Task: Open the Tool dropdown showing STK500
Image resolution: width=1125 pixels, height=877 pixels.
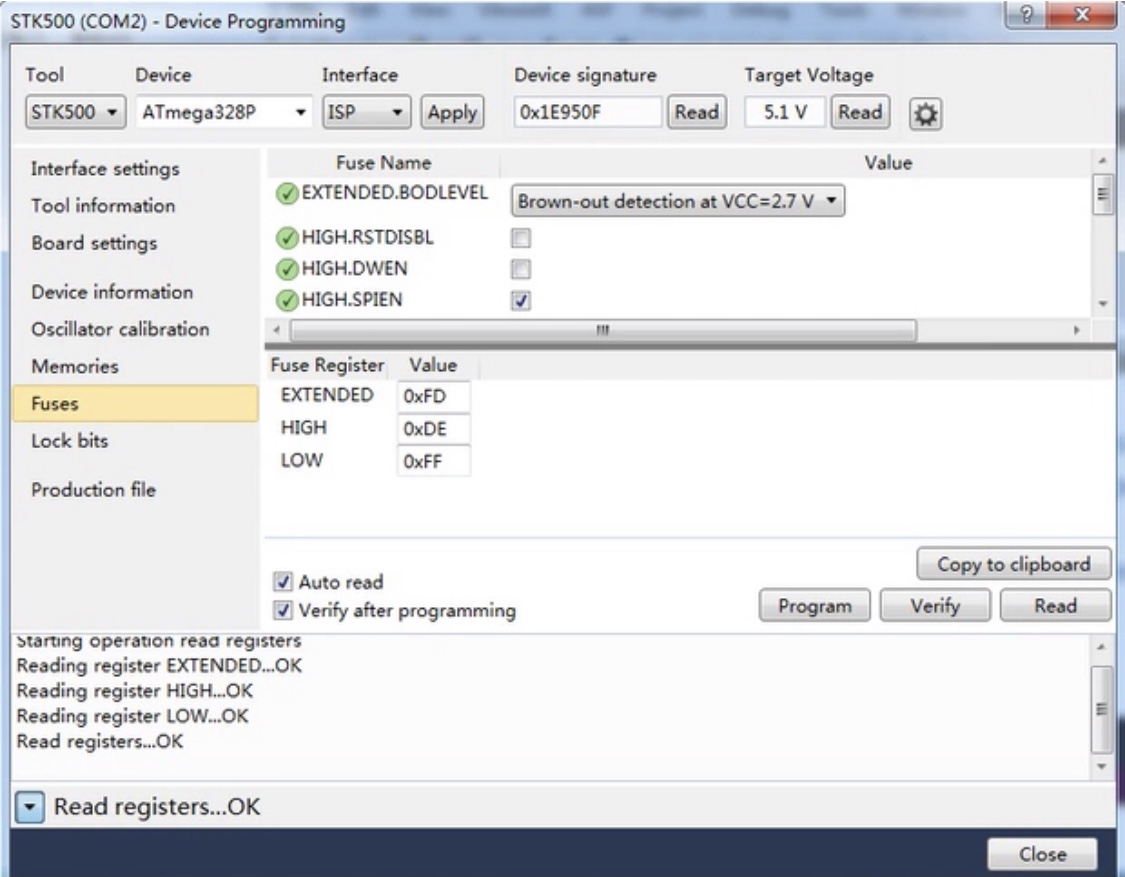Action: (x=75, y=112)
